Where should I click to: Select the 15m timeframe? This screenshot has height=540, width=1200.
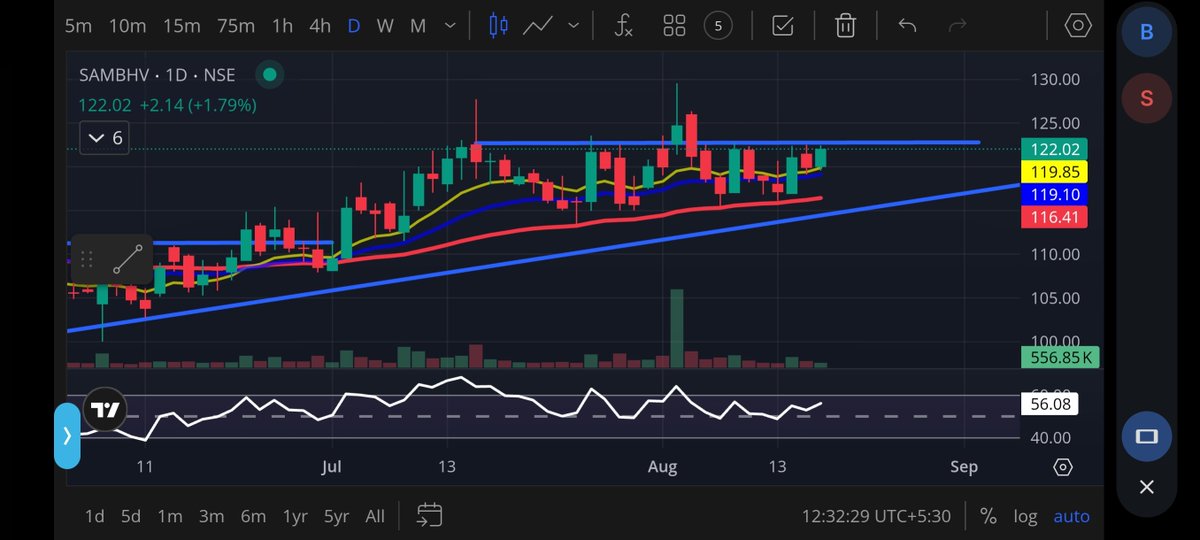181,26
